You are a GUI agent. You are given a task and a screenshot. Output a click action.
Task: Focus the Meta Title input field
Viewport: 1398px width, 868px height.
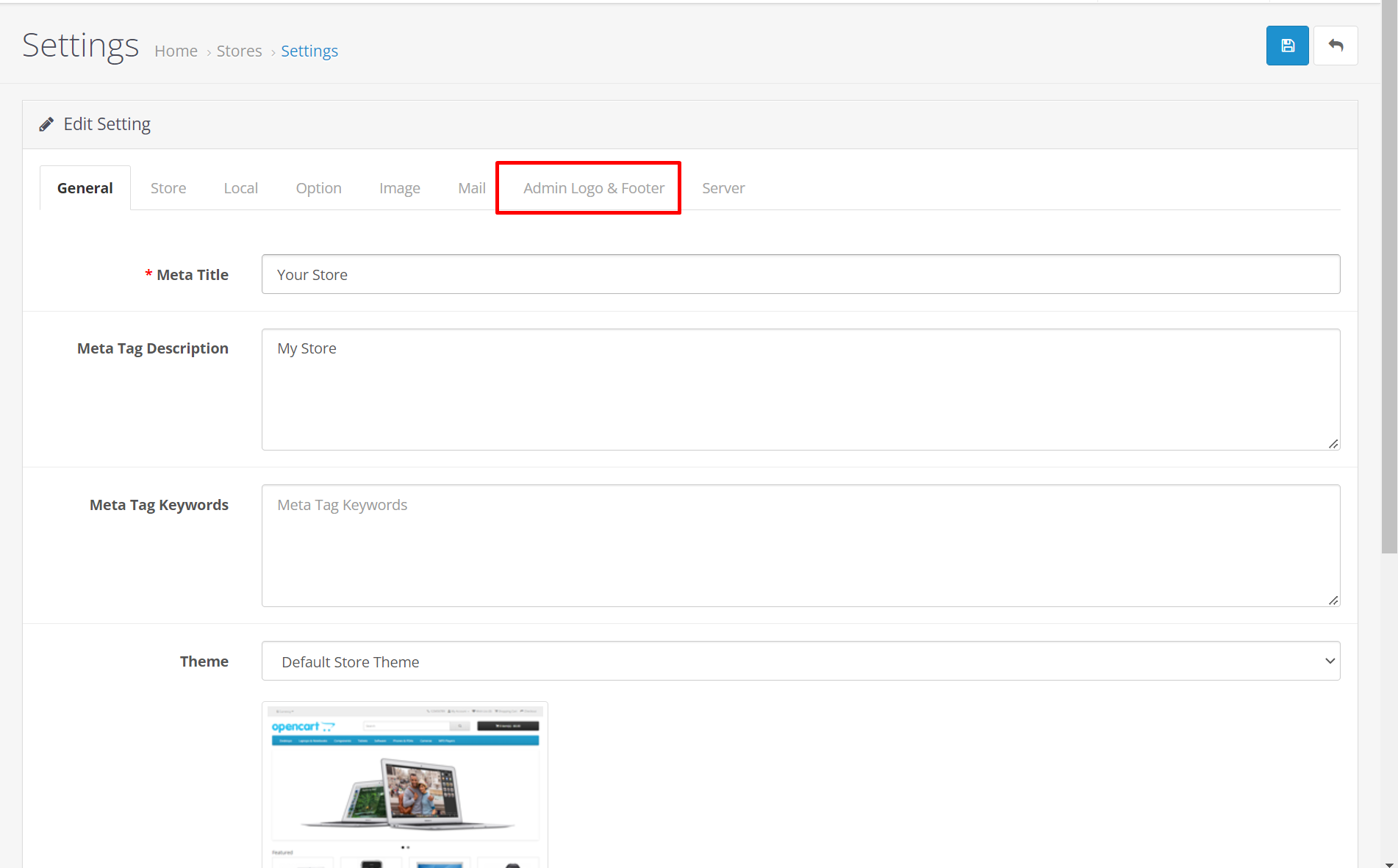[x=800, y=274]
